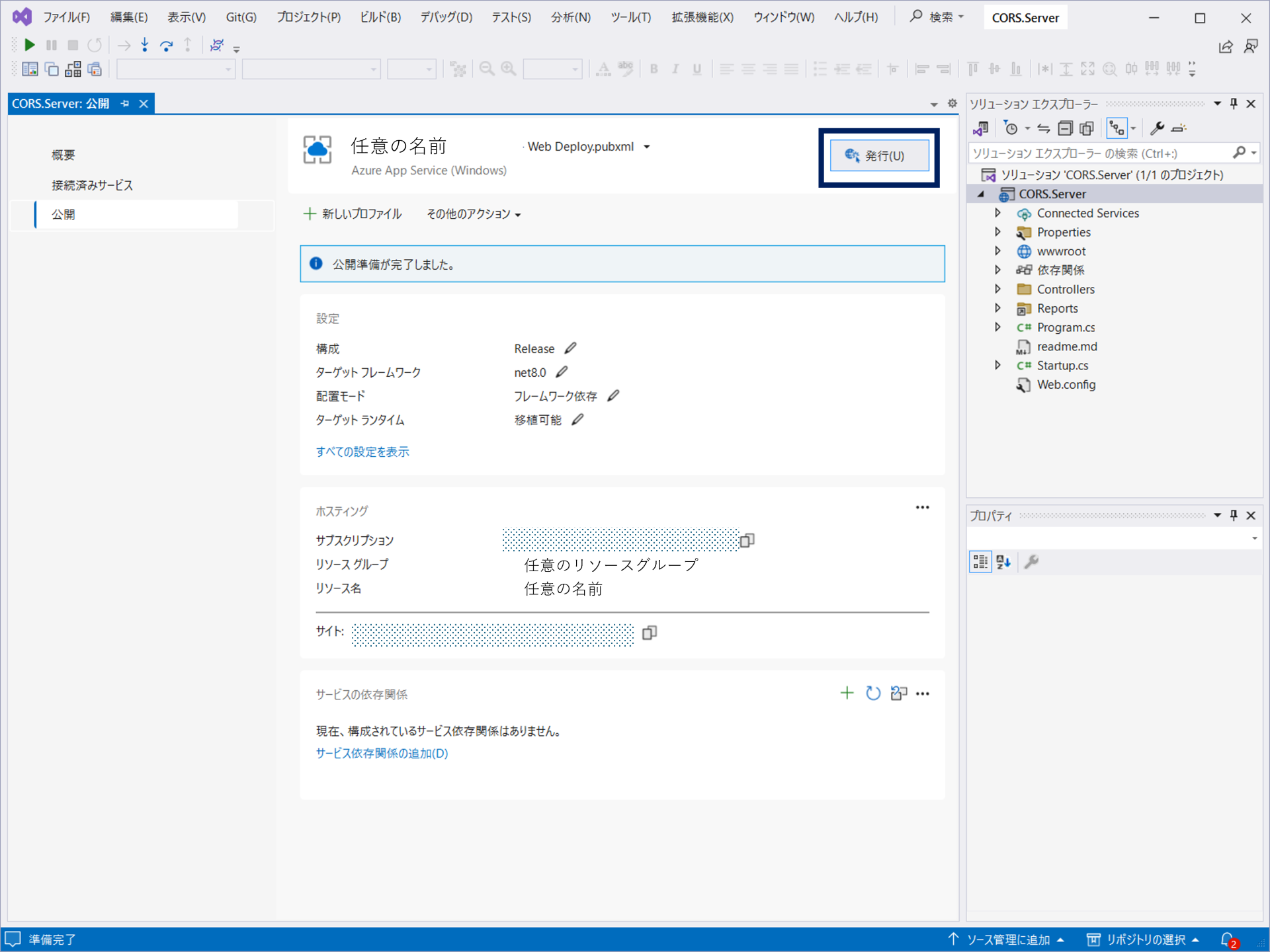1270x952 pixels.
Task: Click the wrench properties icon in Solution Explorer
Action: click(x=1157, y=128)
